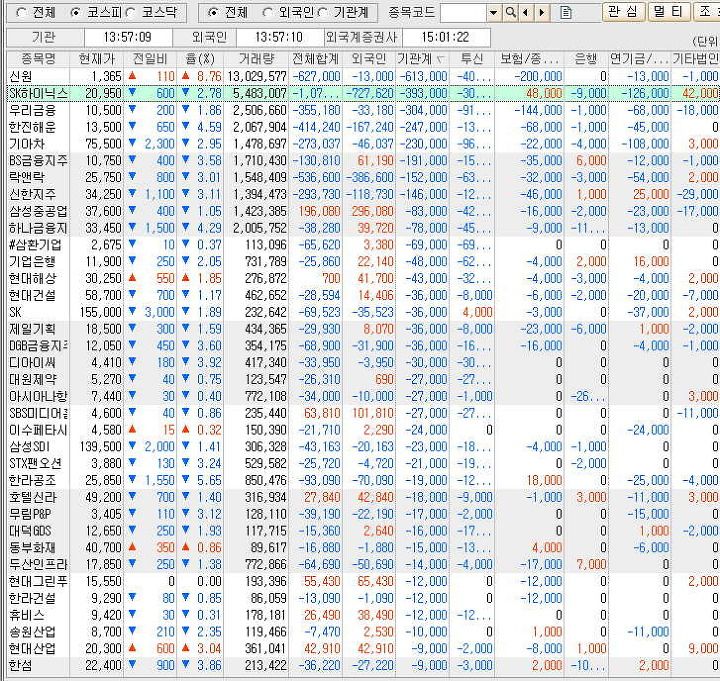The image size is (720, 681).
Task: Sort by the 거래량 column header
Action: point(256,59)
